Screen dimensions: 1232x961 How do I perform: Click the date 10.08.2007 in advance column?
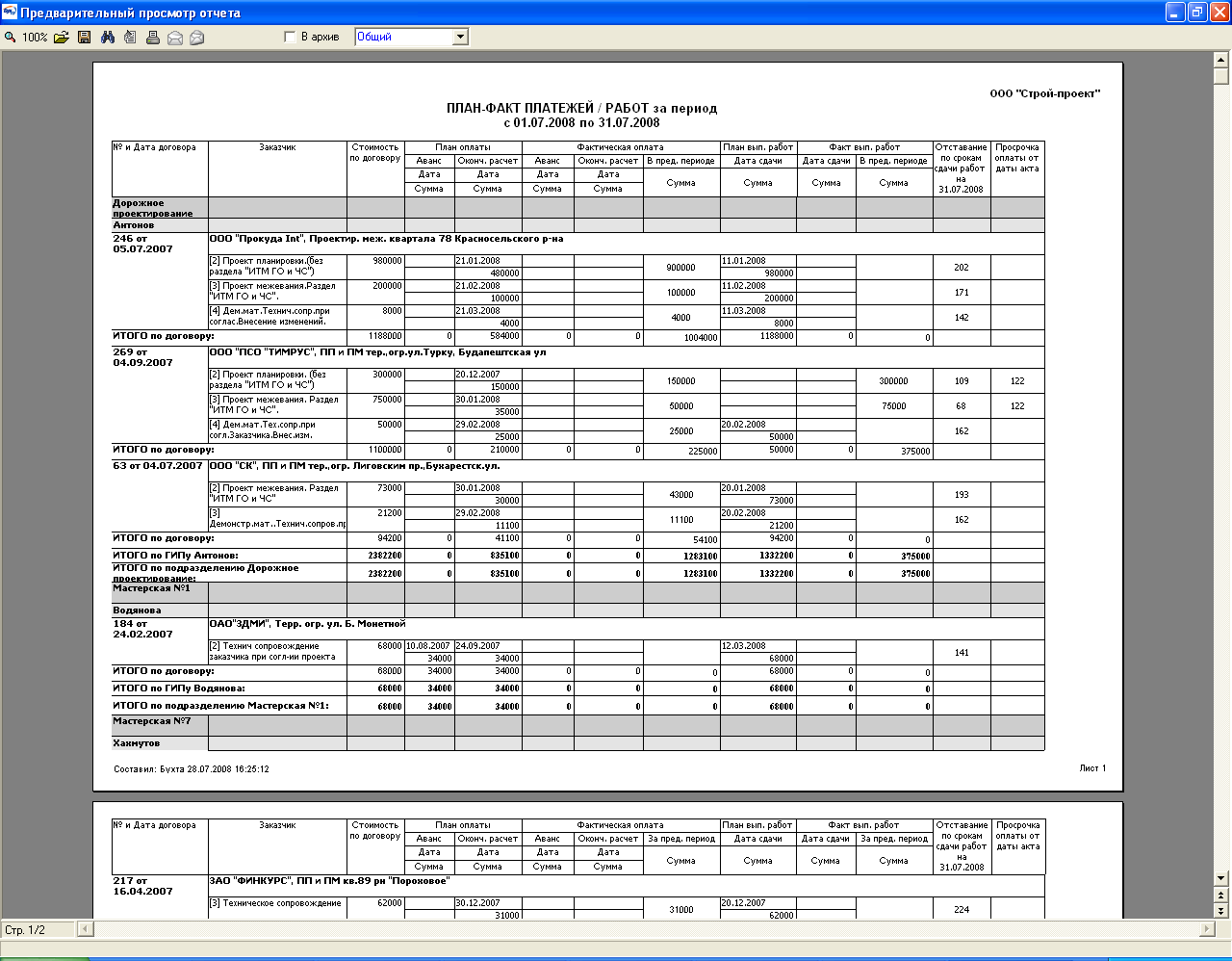(429, 646)
